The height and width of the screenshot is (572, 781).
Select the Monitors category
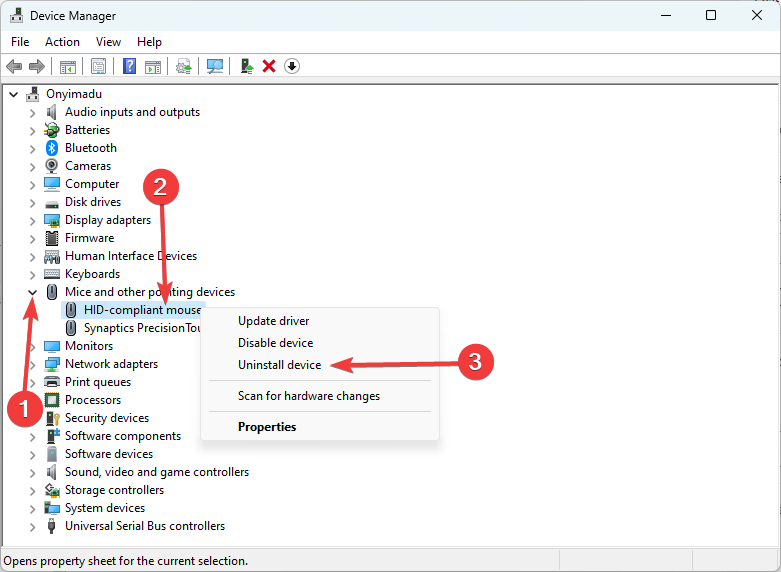click(89, 346)
